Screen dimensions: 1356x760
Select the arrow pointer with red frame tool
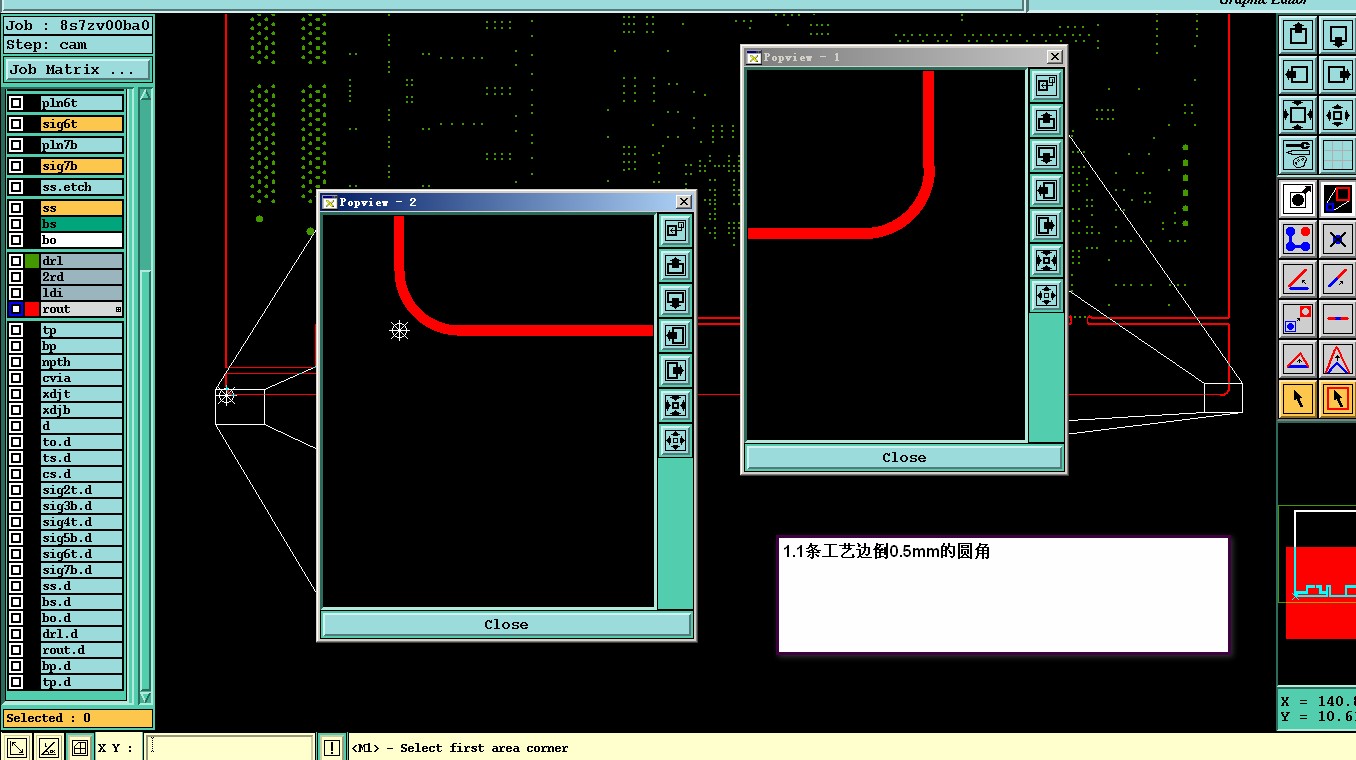(1338, 399)
